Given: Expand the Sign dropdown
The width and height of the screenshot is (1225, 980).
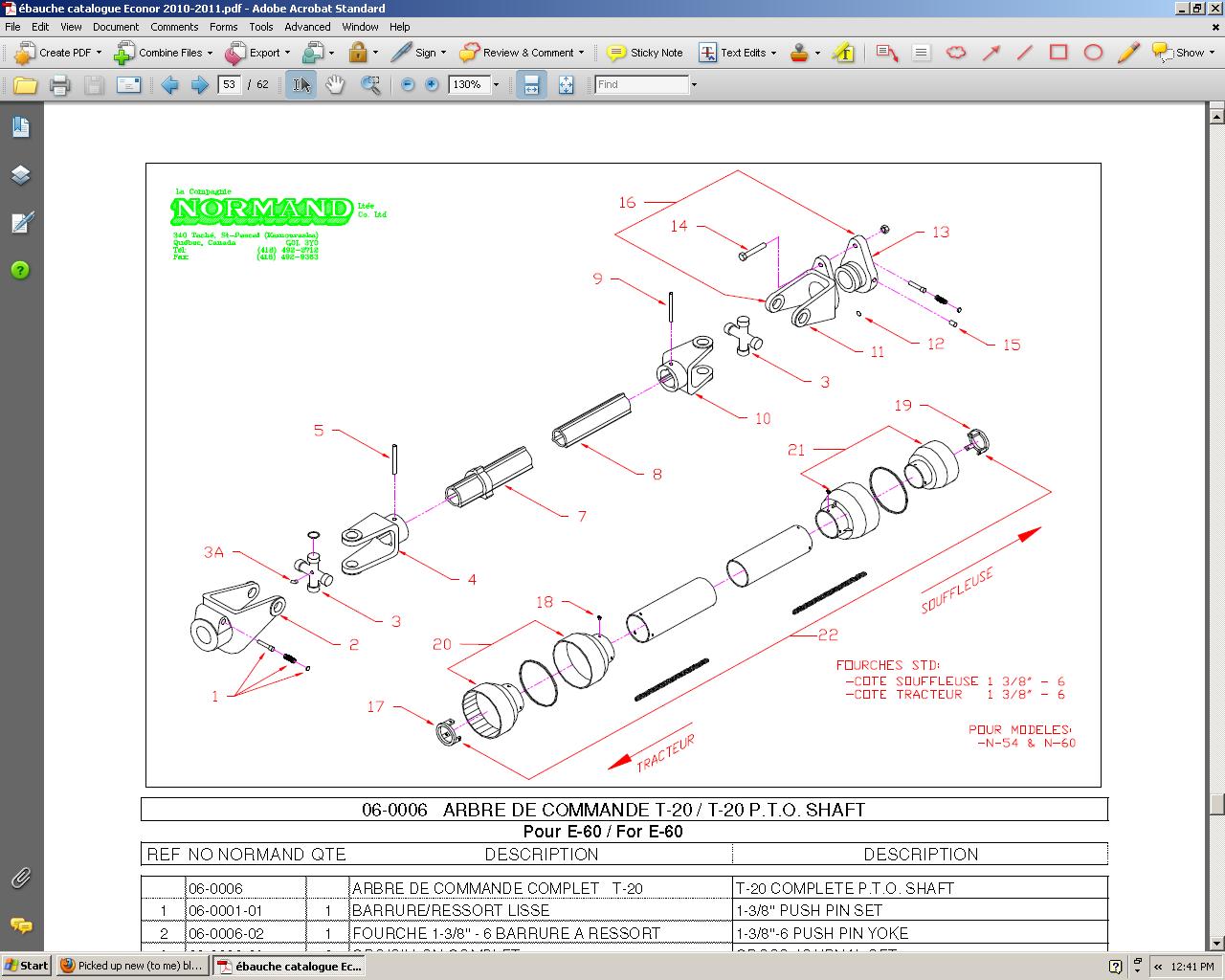Looking at the screenshot, I should point(443,54).
